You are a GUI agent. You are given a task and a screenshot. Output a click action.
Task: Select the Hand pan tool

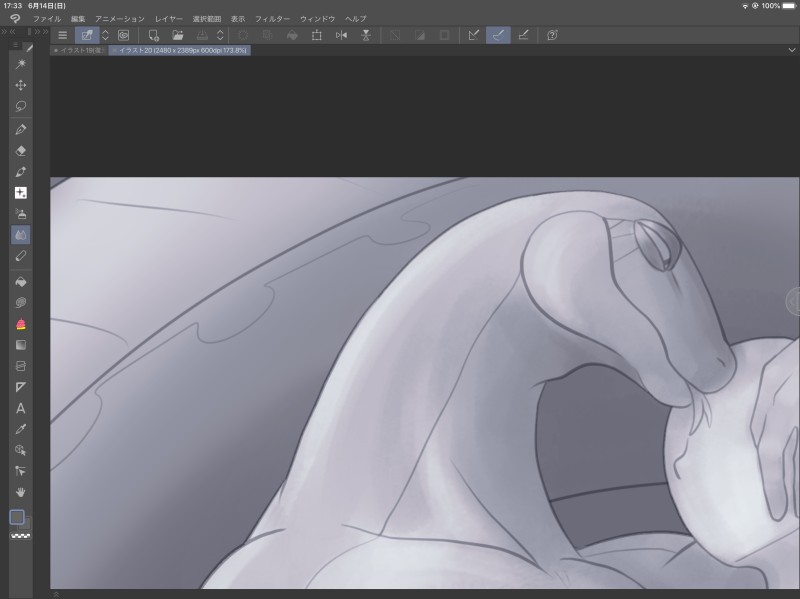point(21,492)
